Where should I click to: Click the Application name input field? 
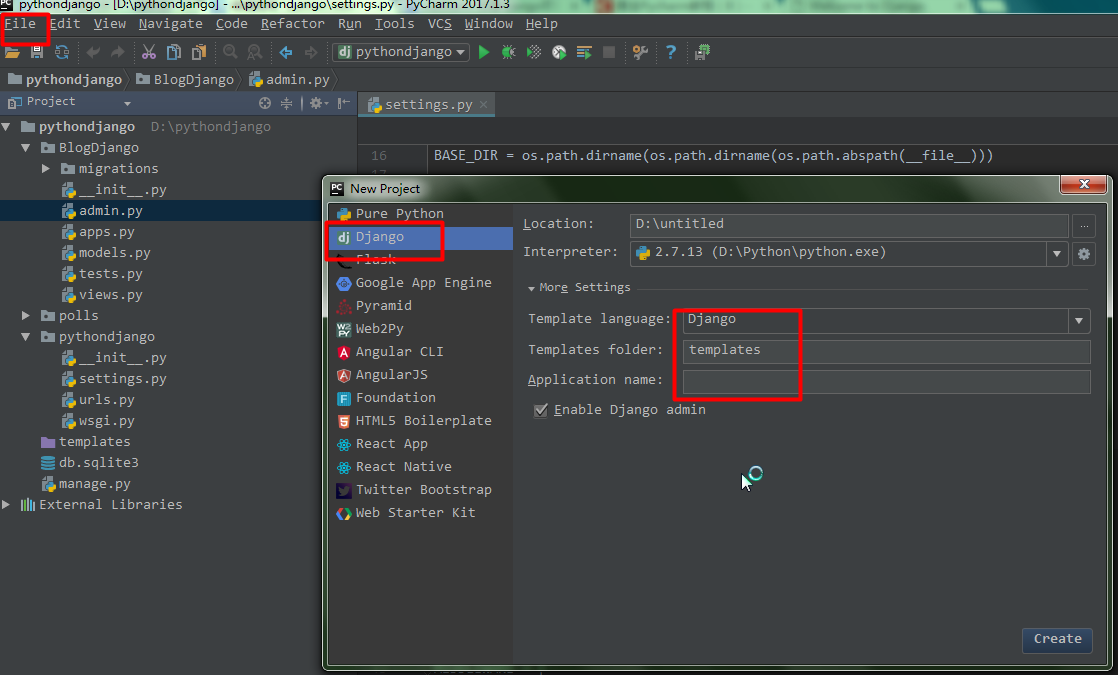[x=886, y=381]
